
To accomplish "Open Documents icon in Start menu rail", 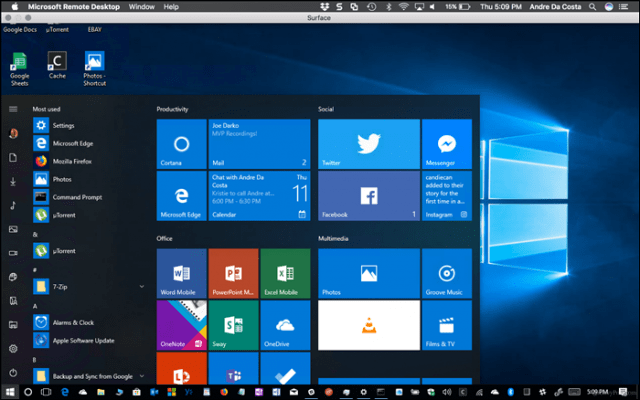I will click(13, 158).
